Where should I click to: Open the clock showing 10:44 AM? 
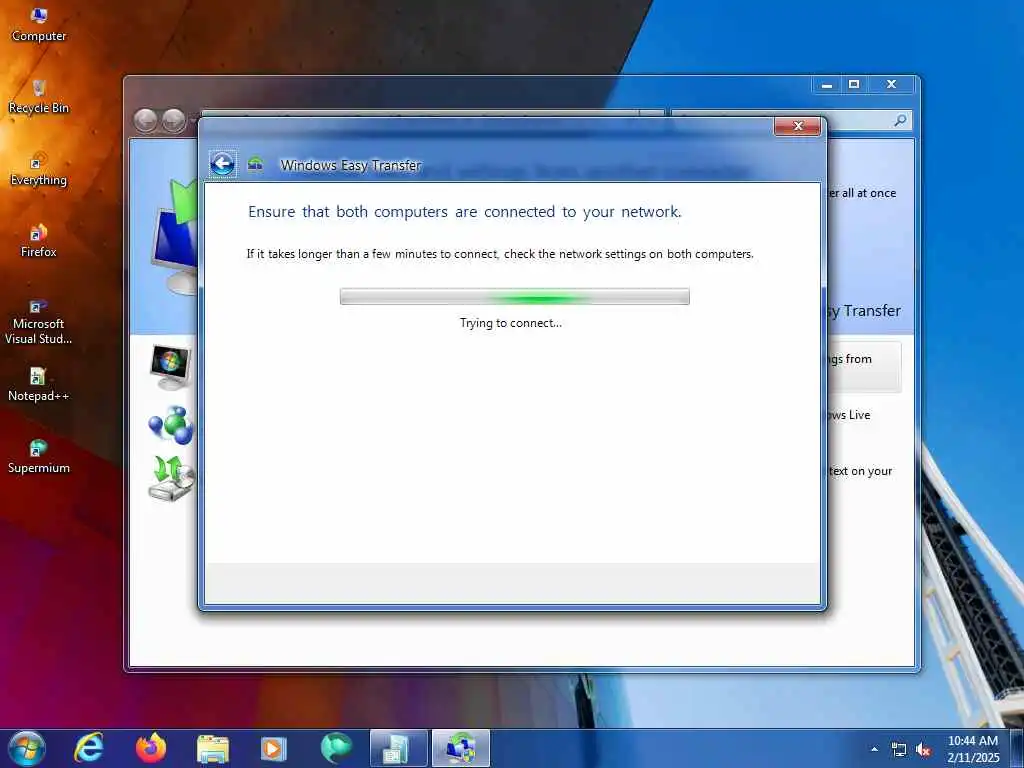coord(973,749)
